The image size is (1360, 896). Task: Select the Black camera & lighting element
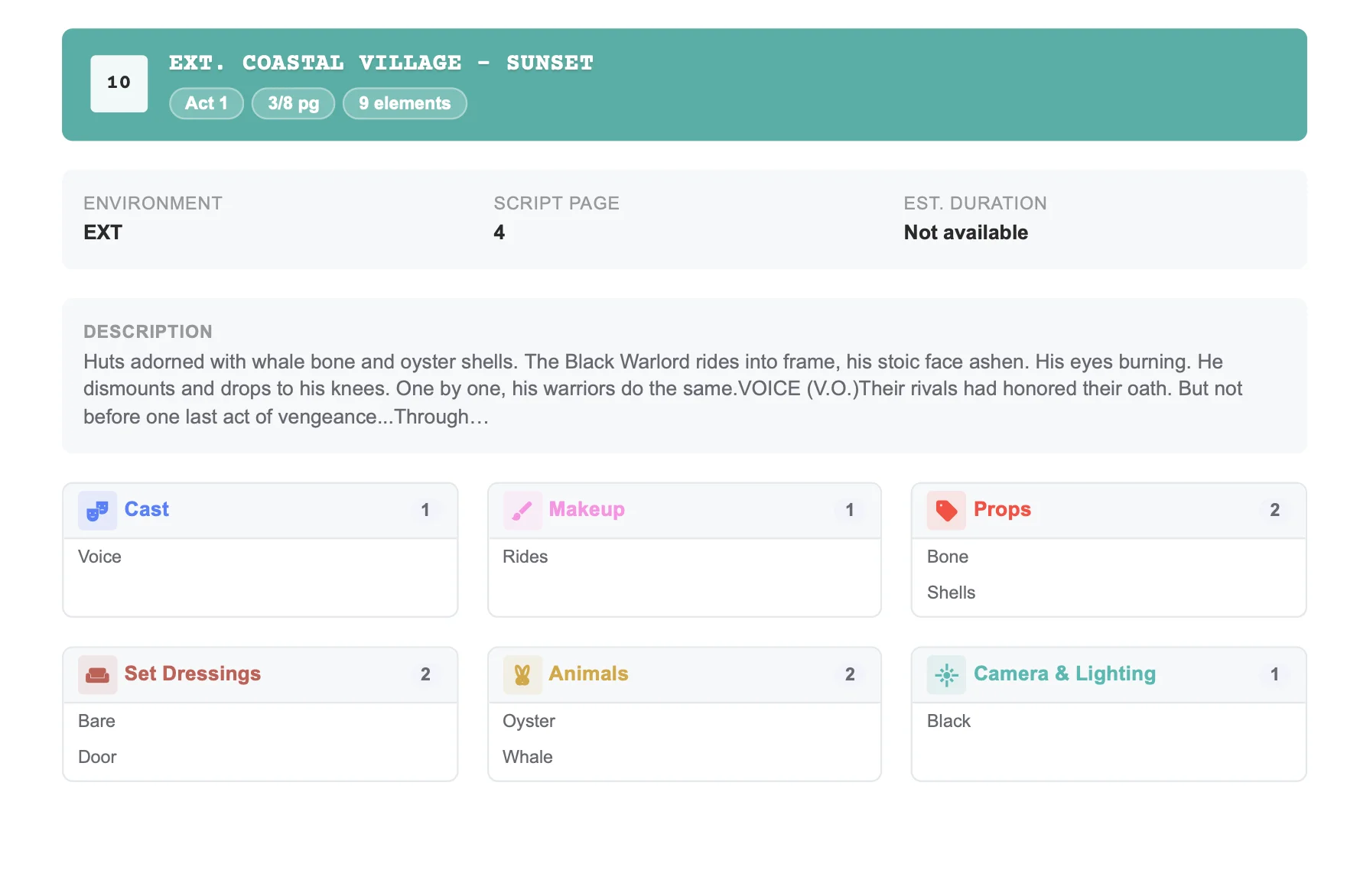pyautogui.click(x=948, y=721)
